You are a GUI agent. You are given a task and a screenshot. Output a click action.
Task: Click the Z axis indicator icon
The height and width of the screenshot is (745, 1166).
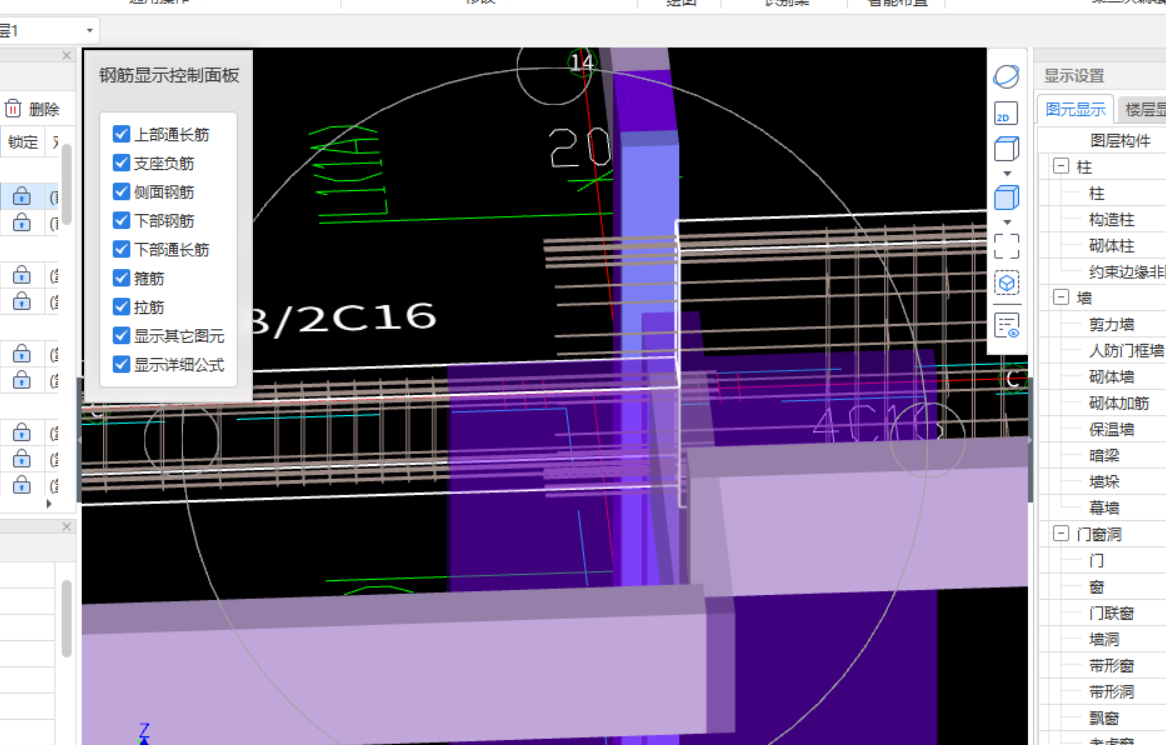[x=144, y=735]
